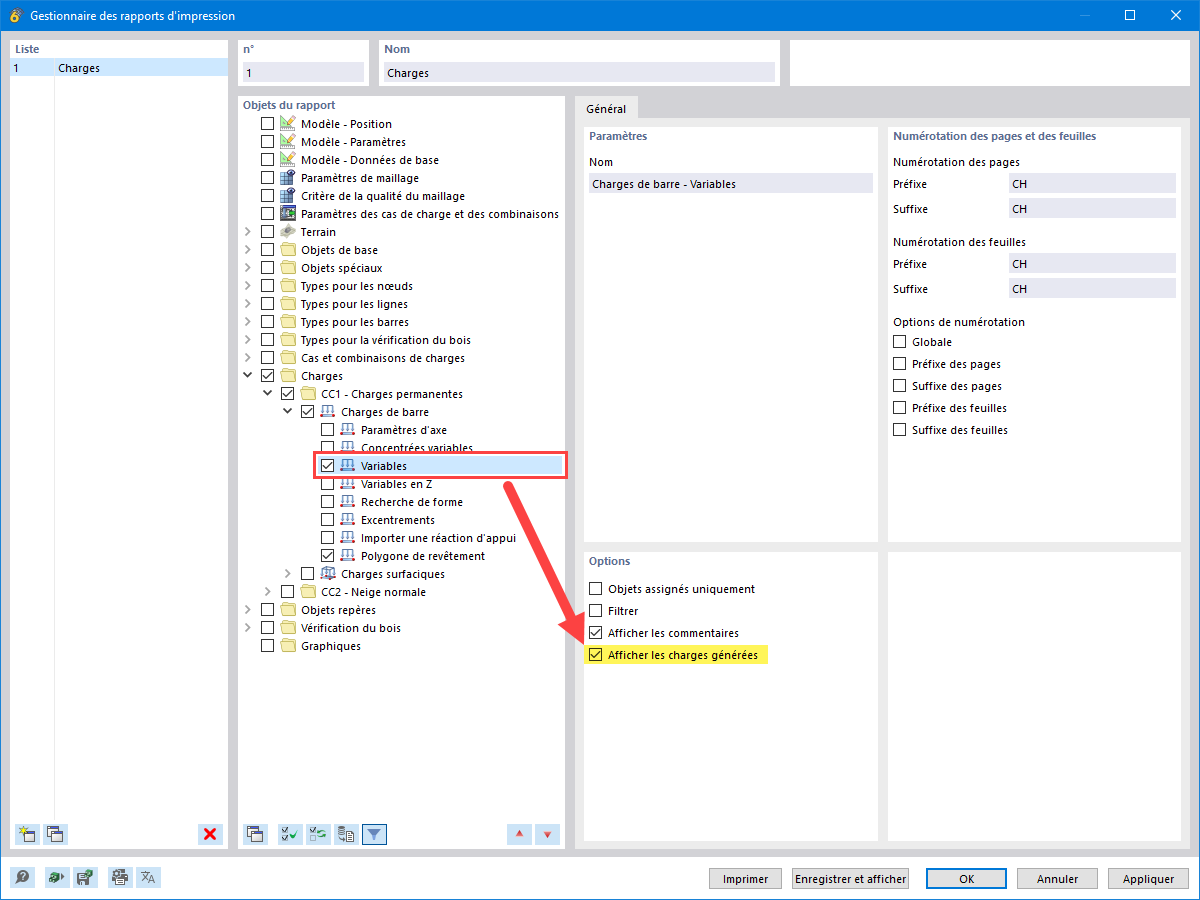This screenshot has width=1200, height=900.
Task: Select Concentrées variables tree row
Action: (x=416, y=448)
